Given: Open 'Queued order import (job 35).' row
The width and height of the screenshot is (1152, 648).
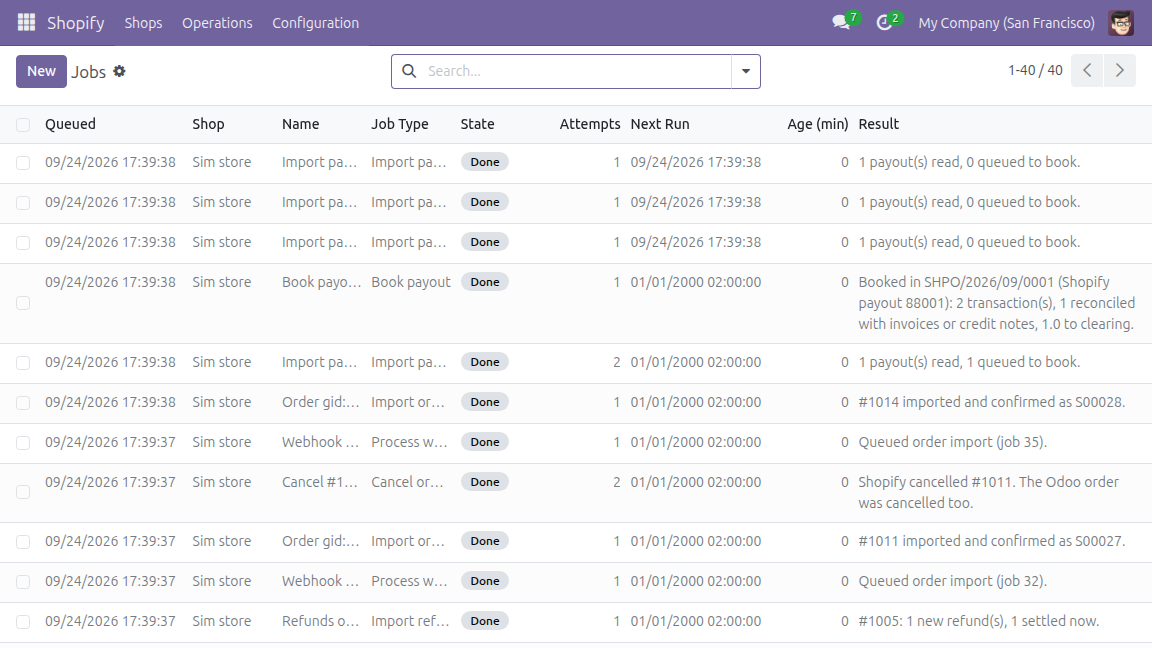Looking at the screenshot, I should pos(952,442).
